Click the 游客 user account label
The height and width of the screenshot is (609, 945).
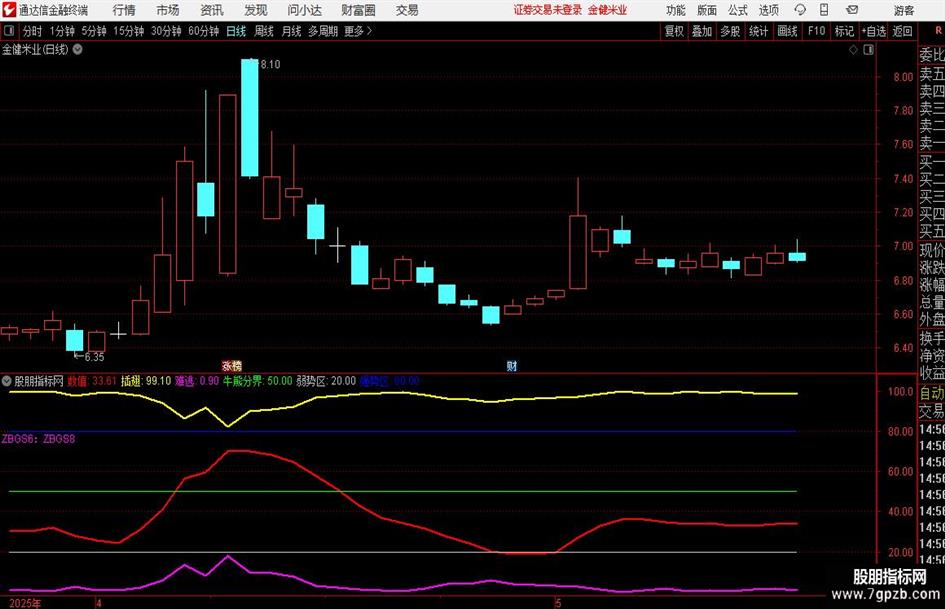click(903, 10)
